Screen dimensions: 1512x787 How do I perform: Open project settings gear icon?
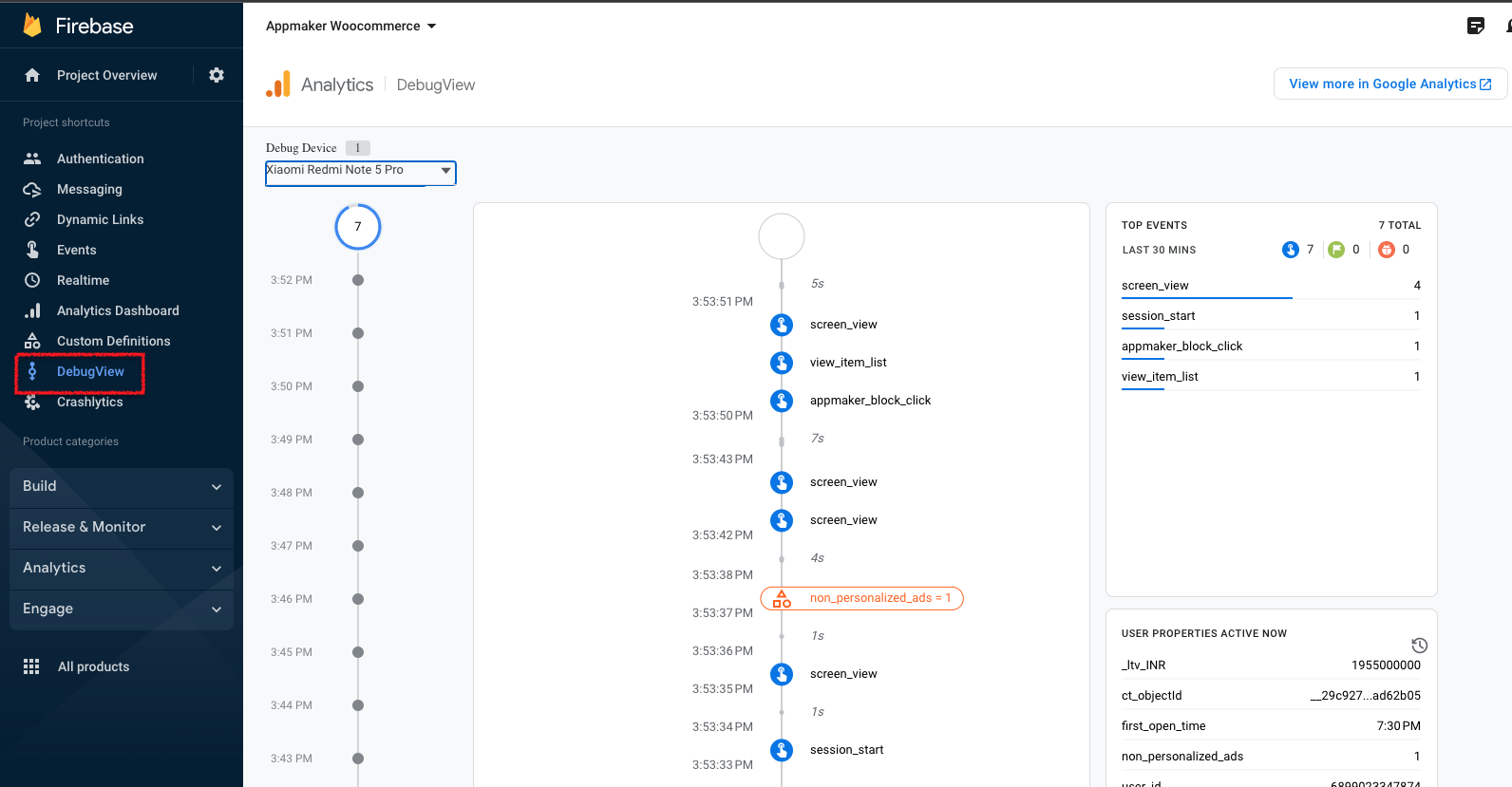[x=217, y=75]
